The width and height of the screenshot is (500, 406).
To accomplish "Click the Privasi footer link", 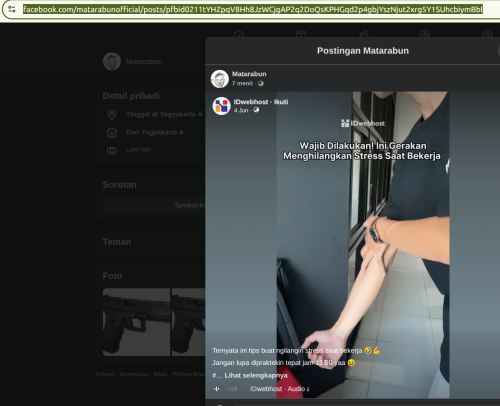I will tap(105, 374).
